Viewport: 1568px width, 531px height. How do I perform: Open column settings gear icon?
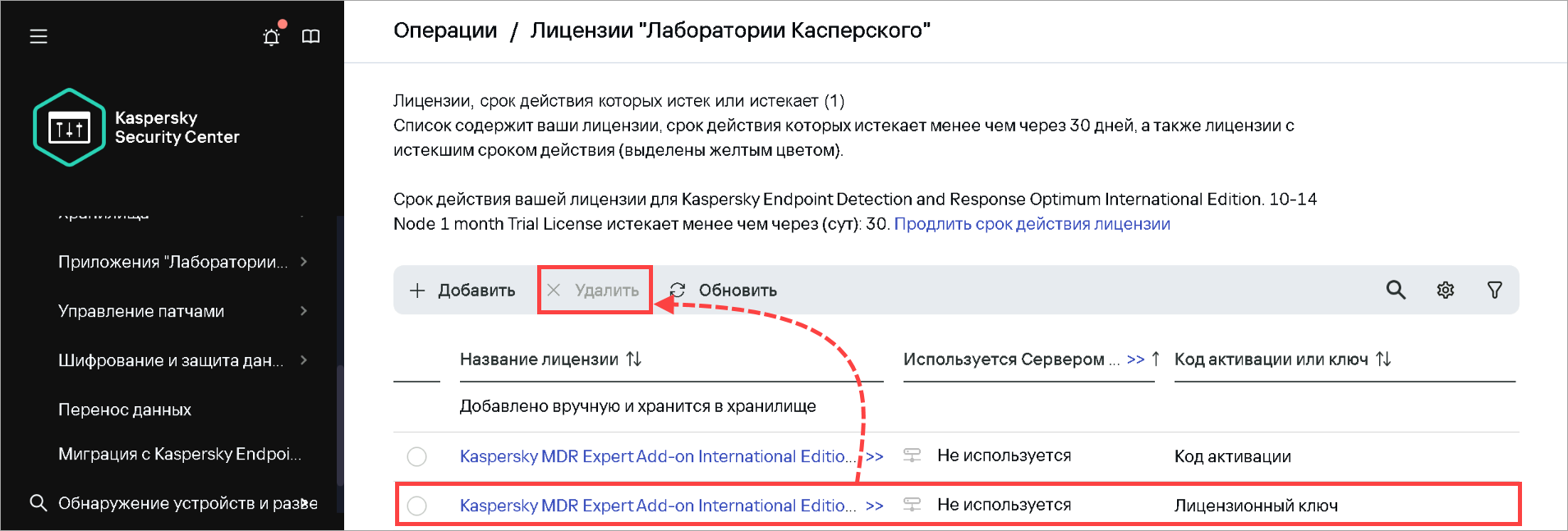pyautogui.click(x=1446, y=290)
